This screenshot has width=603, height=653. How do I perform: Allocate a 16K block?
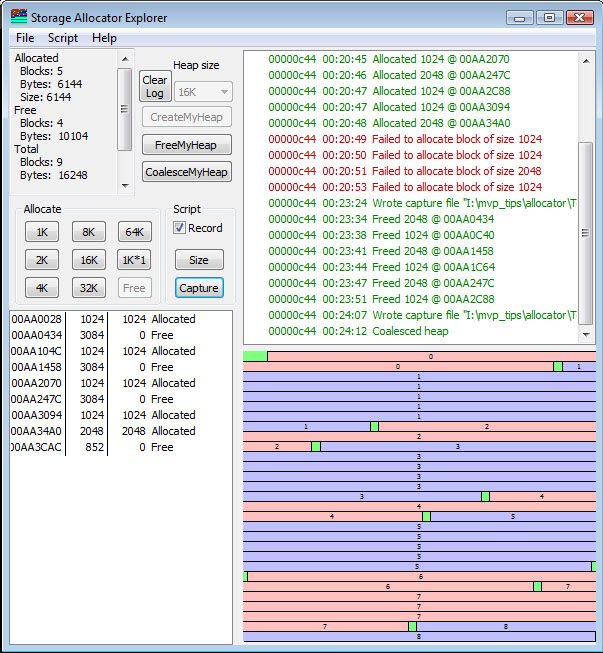pos(89,260)
